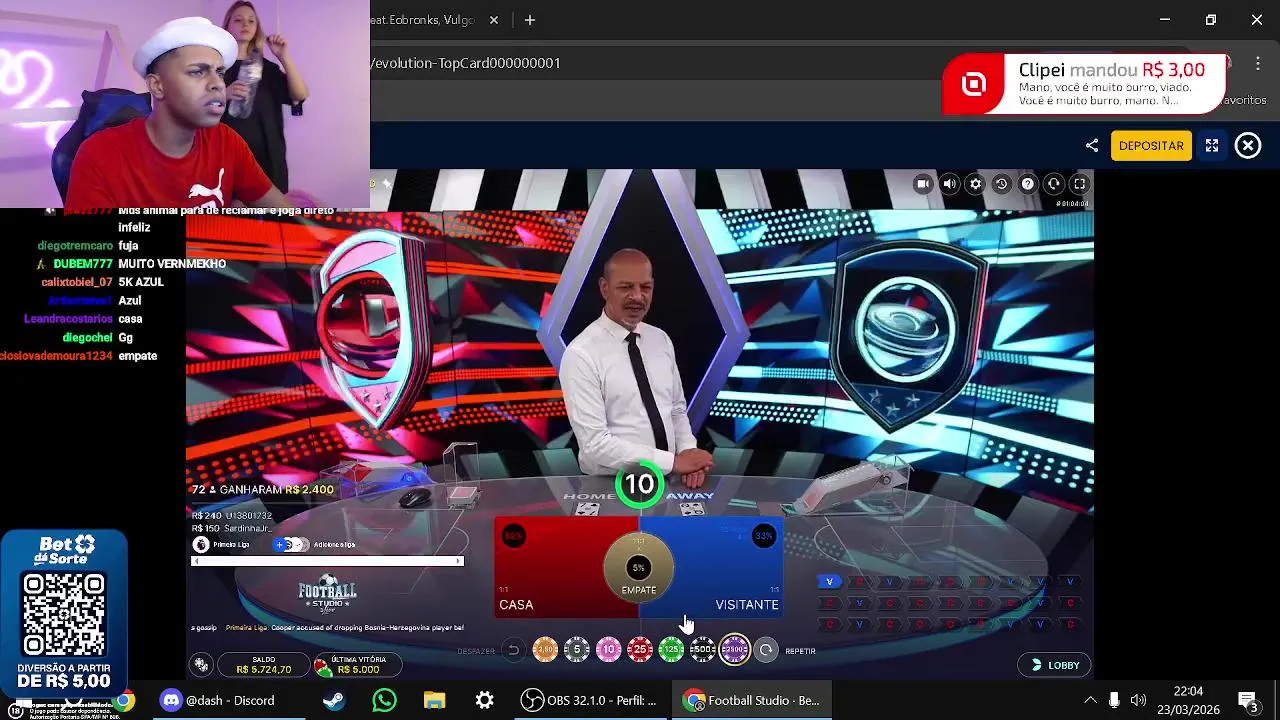Click the Primeira Liga league icon
1280x720 pixels.
pos(201,544)
